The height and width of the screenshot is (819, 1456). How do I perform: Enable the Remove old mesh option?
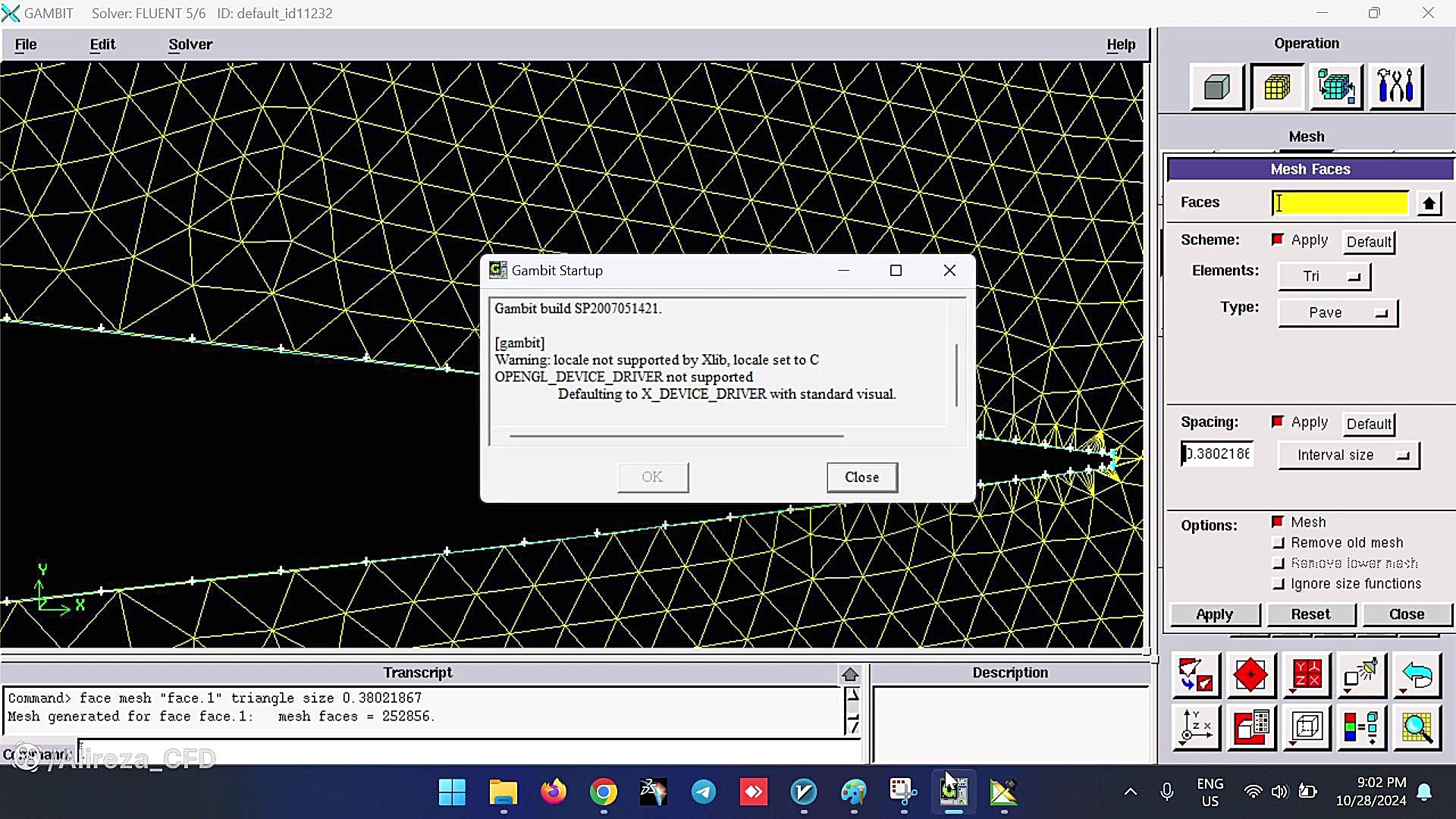[x=1279, y=543]
